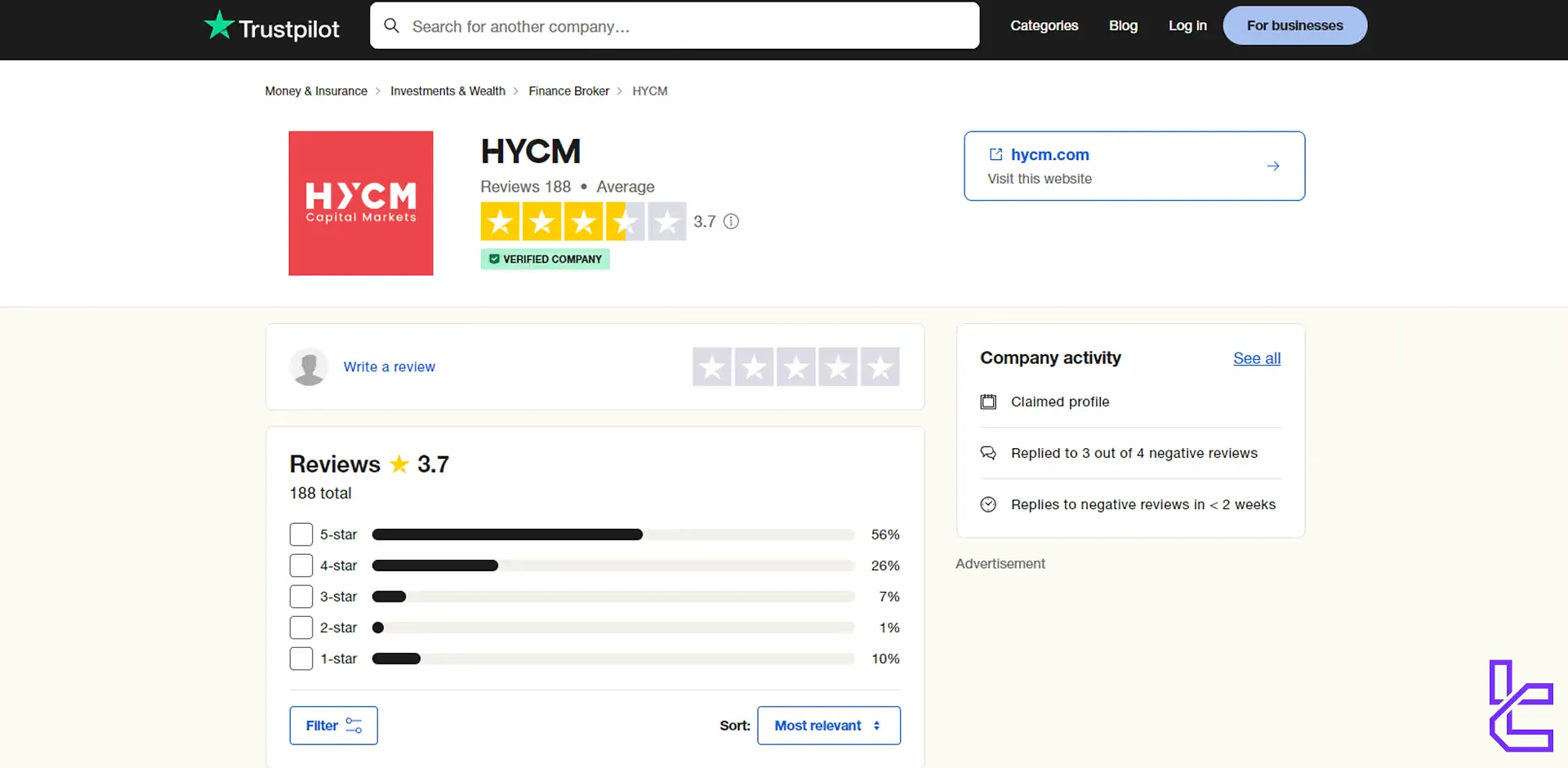Open the Most relevant sort dropdown
The width and height of the screenshot is (1568, 768).
(829, 726)
